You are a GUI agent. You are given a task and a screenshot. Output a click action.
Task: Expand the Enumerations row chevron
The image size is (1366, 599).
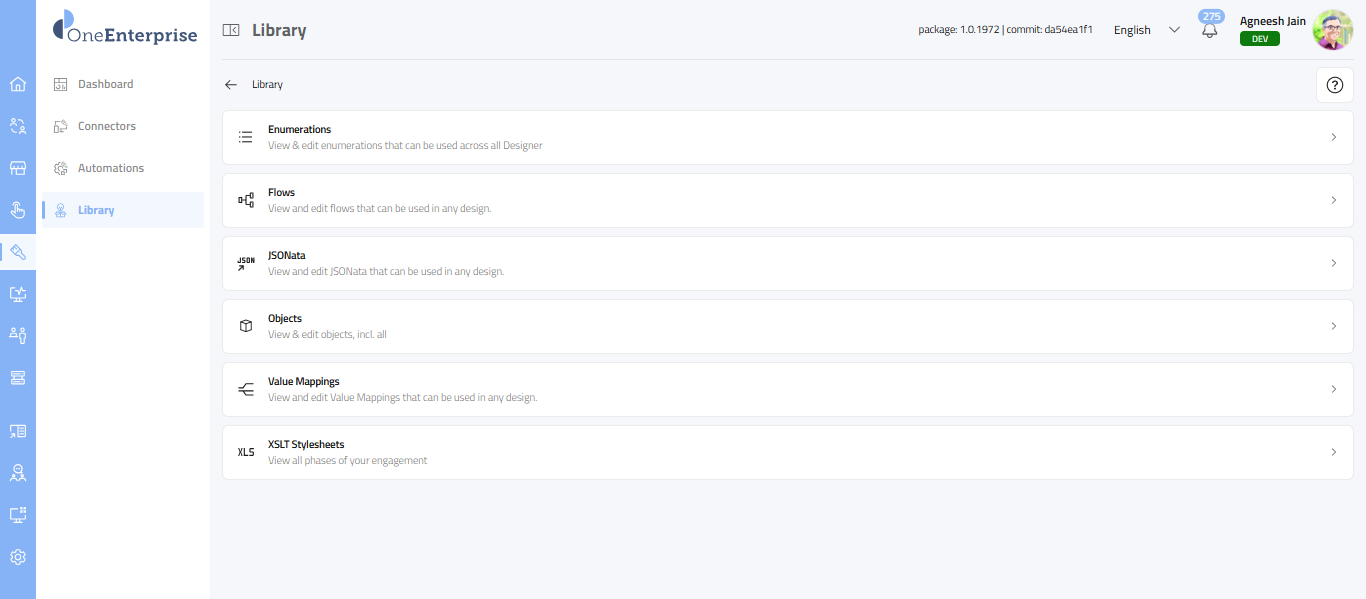(x=1333, y=137)
